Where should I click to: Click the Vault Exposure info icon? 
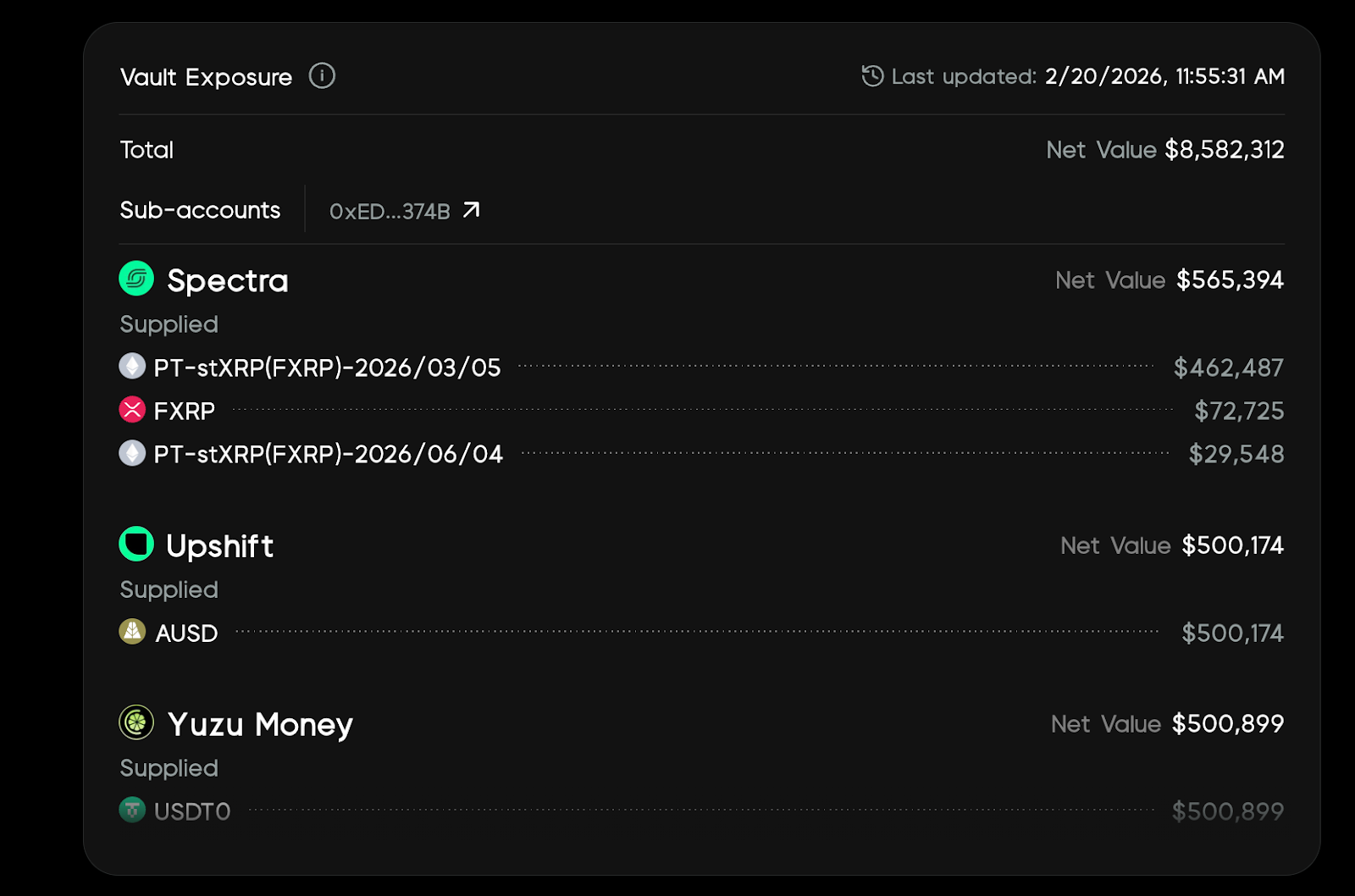point(322,76)
